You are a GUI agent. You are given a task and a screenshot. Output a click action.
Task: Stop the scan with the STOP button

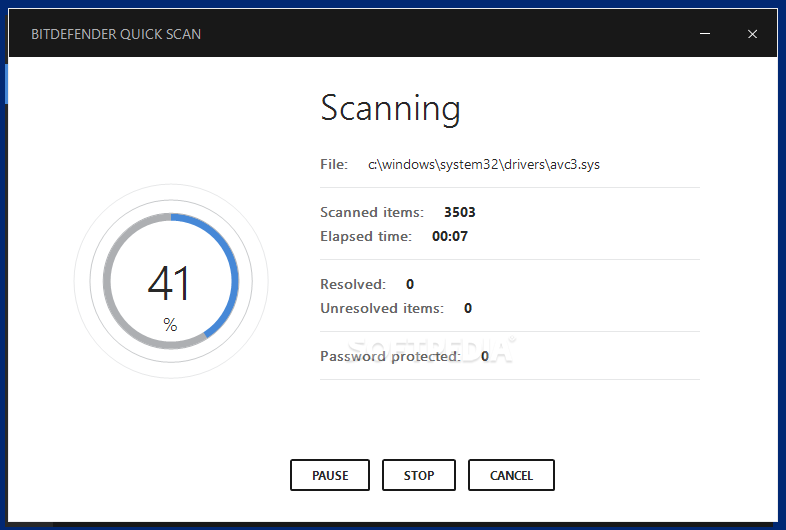[419, 475]
